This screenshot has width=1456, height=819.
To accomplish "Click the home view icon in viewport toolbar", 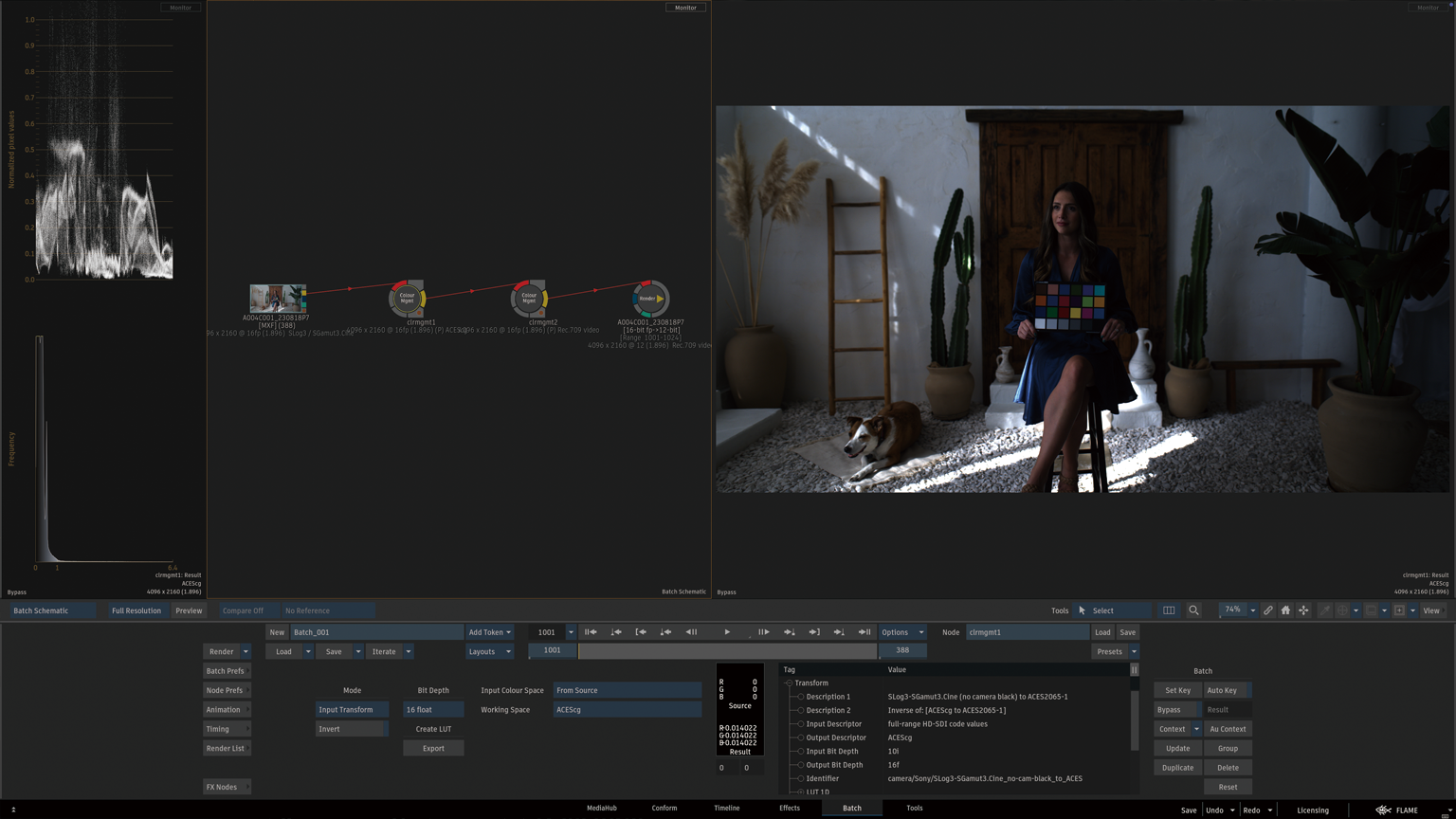I will coord(1285,610).
